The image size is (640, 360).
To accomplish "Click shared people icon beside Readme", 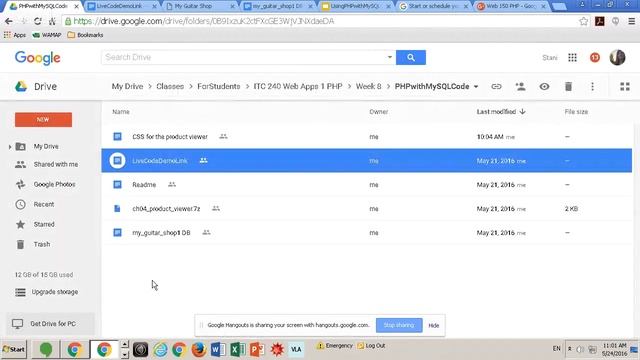I will (172, 184).
